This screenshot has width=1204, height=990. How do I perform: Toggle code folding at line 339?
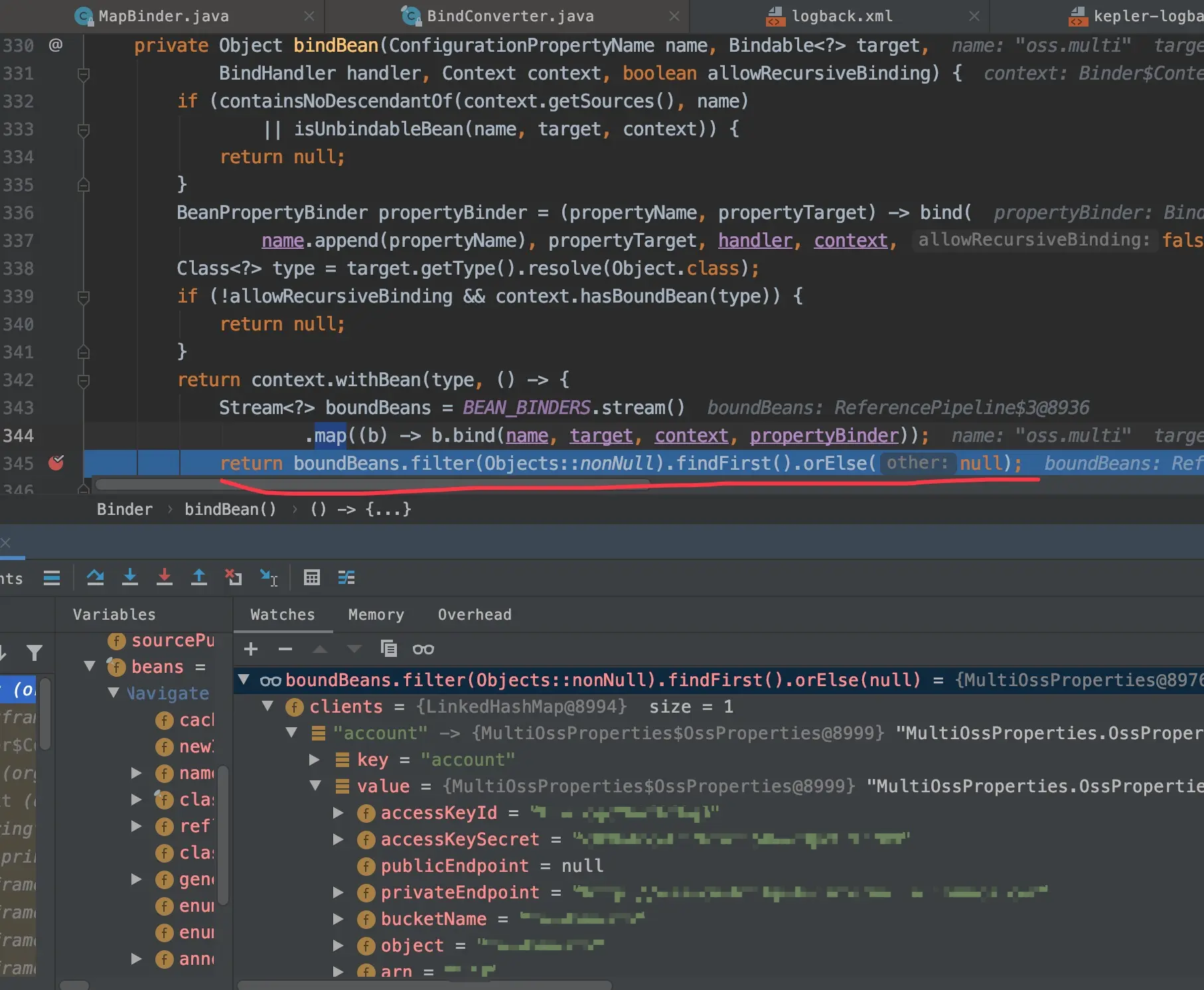click(x=84, y=297)
